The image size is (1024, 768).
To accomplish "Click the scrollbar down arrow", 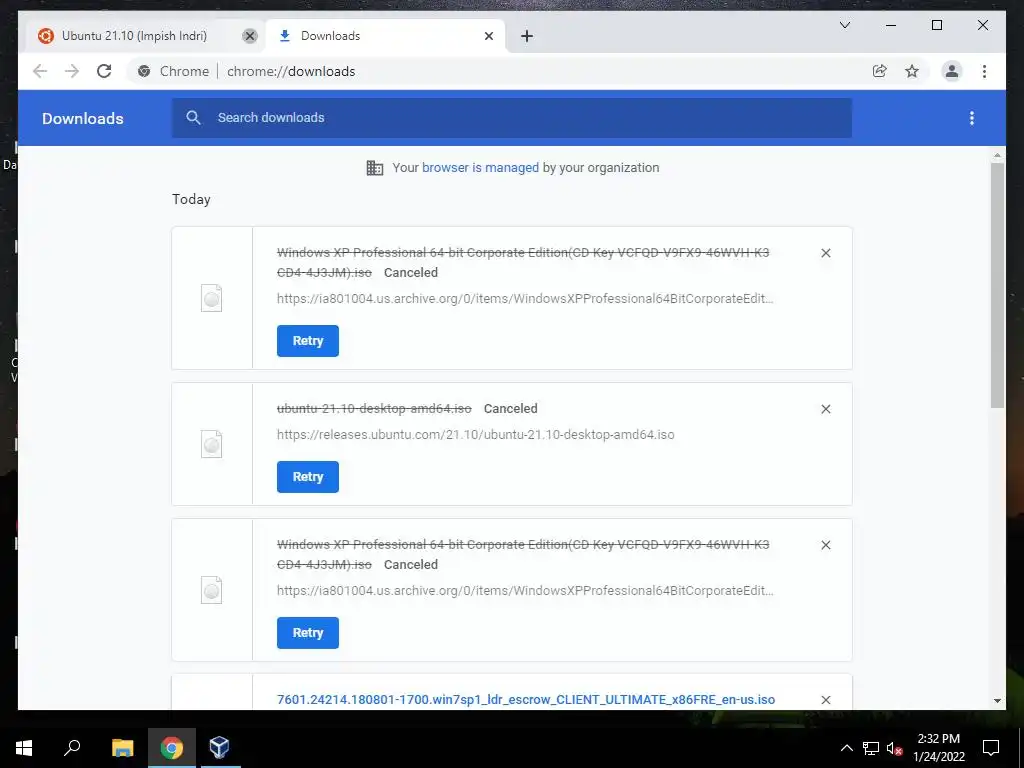I will (997, 701).
